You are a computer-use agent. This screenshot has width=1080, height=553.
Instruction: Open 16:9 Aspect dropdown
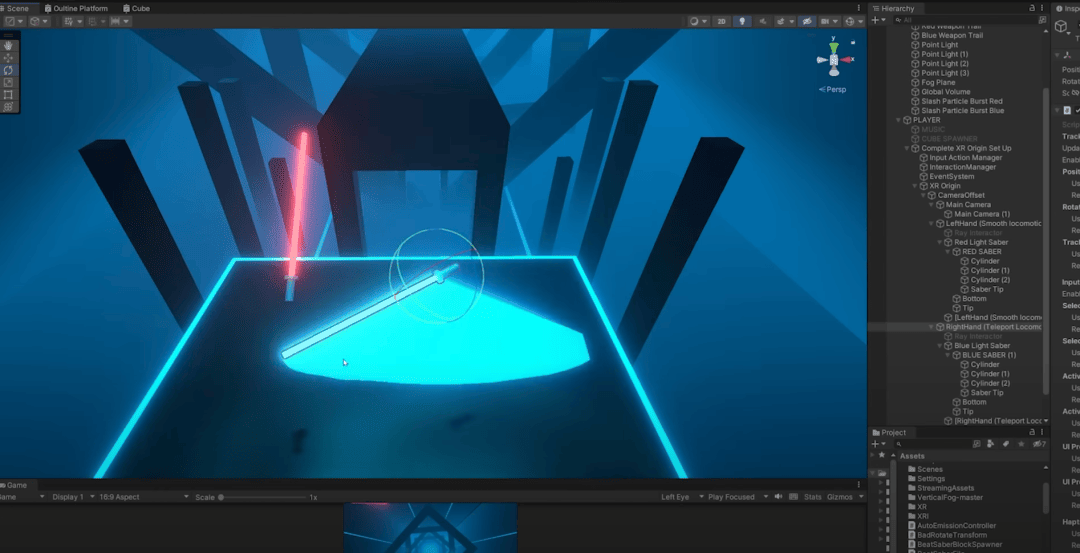point(144,497)
